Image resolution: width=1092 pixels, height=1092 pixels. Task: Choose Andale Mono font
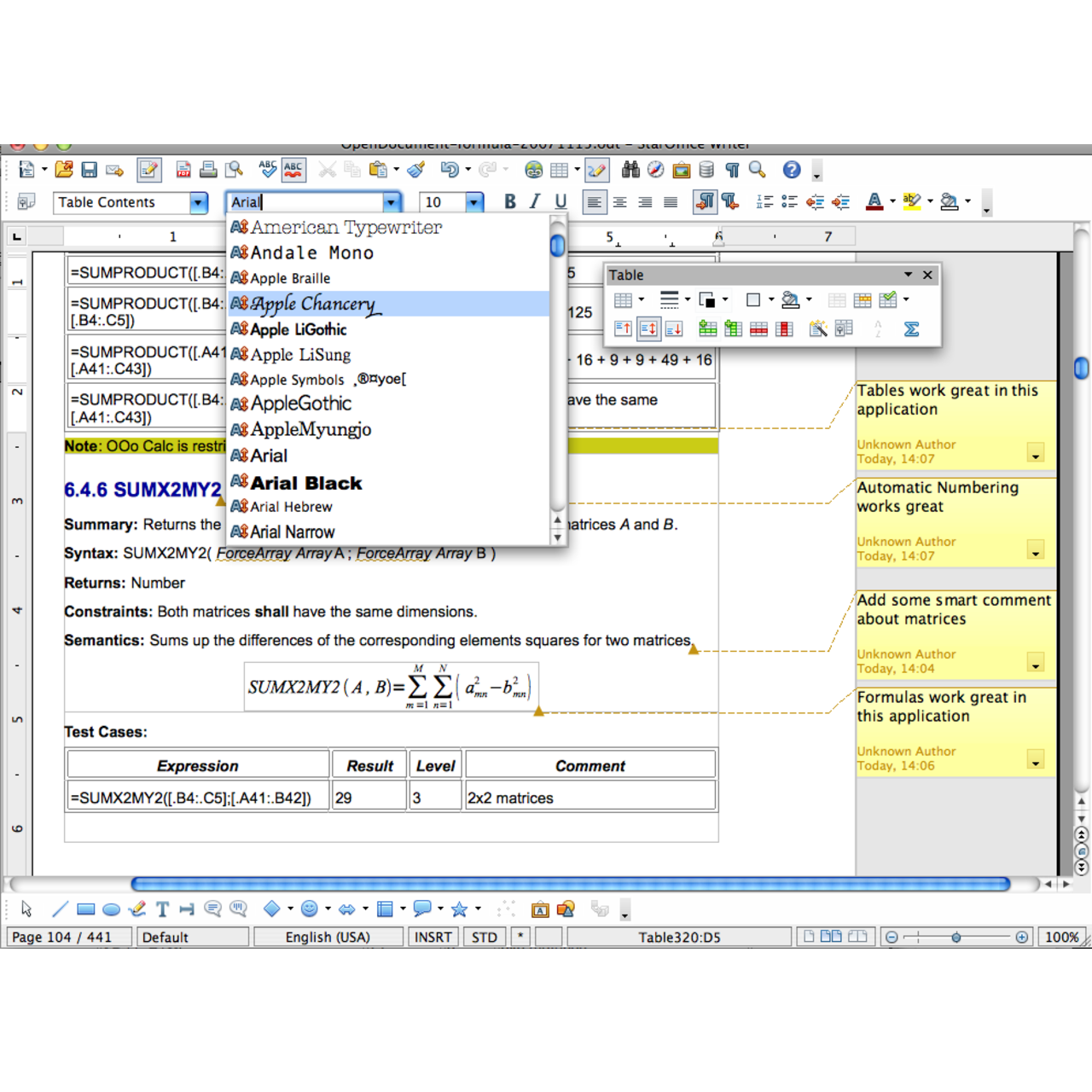(x=388, y=253)
